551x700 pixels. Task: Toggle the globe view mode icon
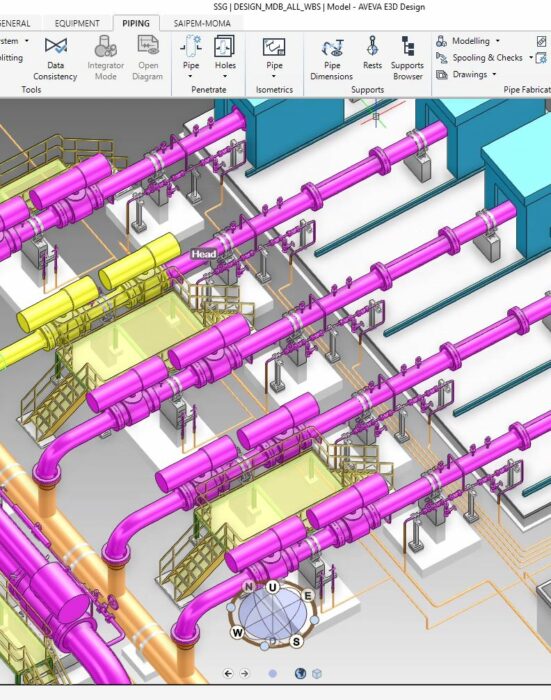pyautogui.click(x=300, y=673)
